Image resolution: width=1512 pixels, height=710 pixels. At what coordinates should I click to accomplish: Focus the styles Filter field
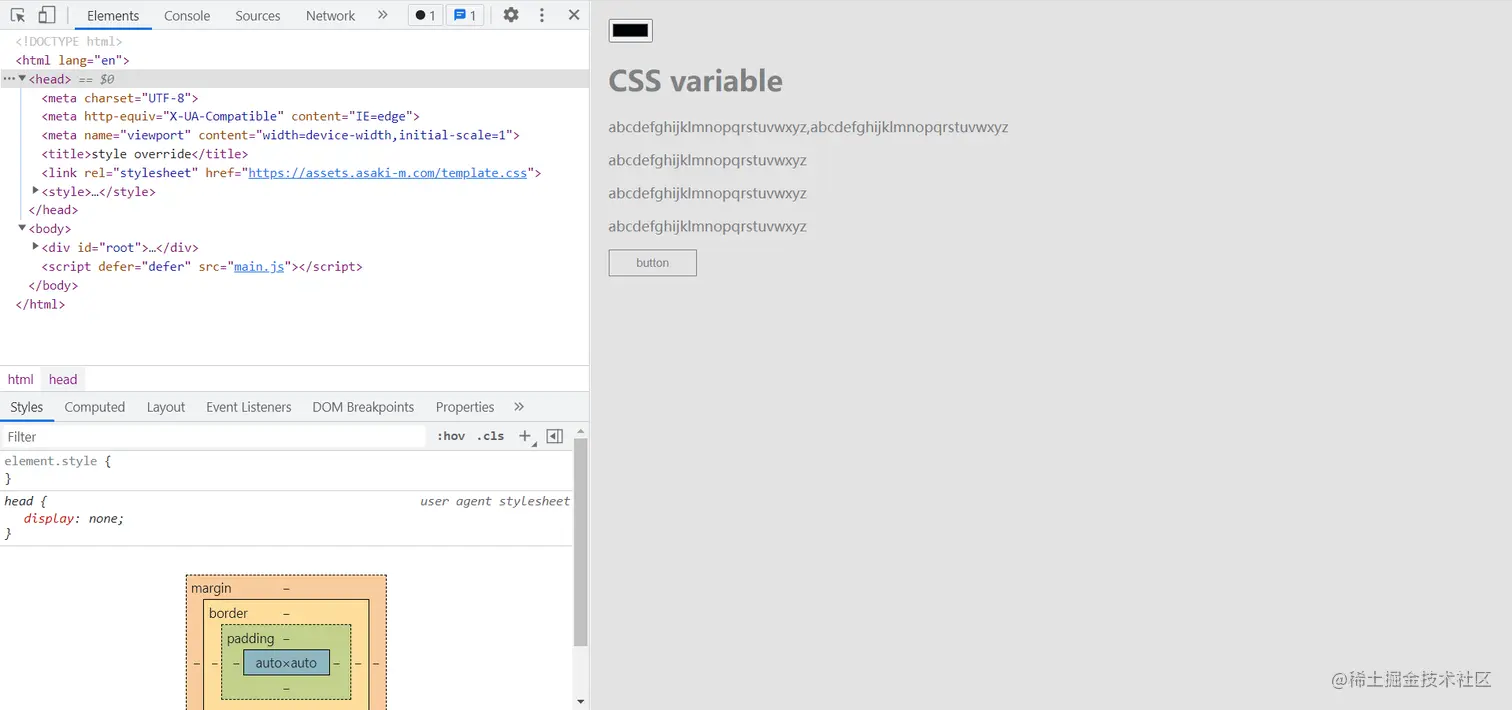pos(213,437)
